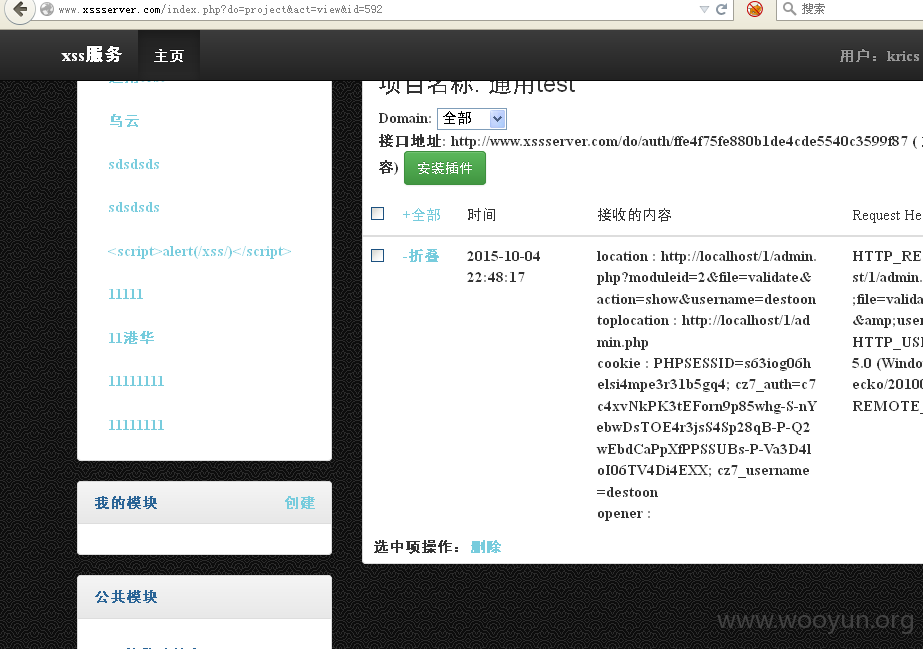The height and width of the screenshot is (649, 923).
Task: Reload the page with the refresh icon
Action: [x=722, y=9]
